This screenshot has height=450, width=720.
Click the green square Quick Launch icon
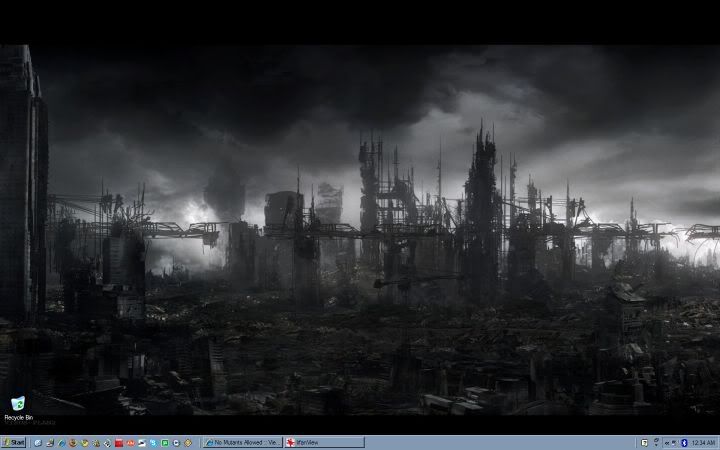coord(165,443)
